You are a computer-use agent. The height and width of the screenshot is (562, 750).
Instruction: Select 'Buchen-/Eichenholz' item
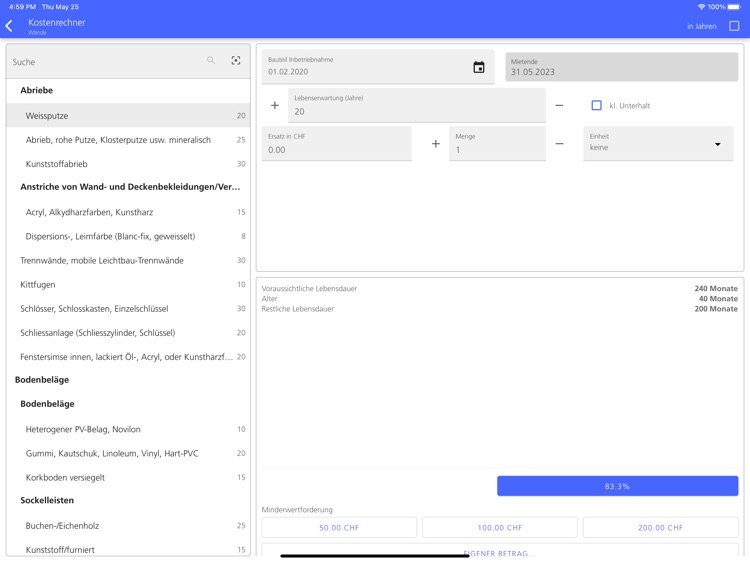(x=128, y=526)
